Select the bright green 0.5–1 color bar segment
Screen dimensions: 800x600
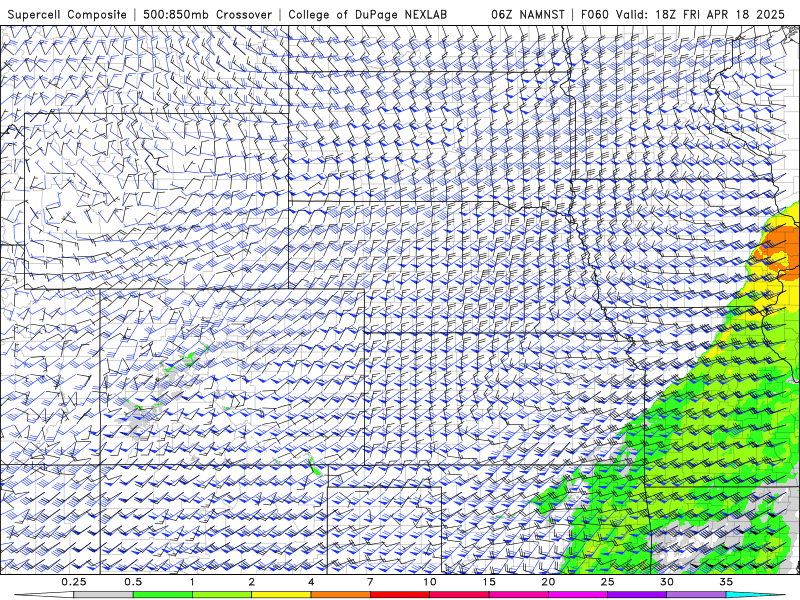pyautogui.click(x=163, y=595)
